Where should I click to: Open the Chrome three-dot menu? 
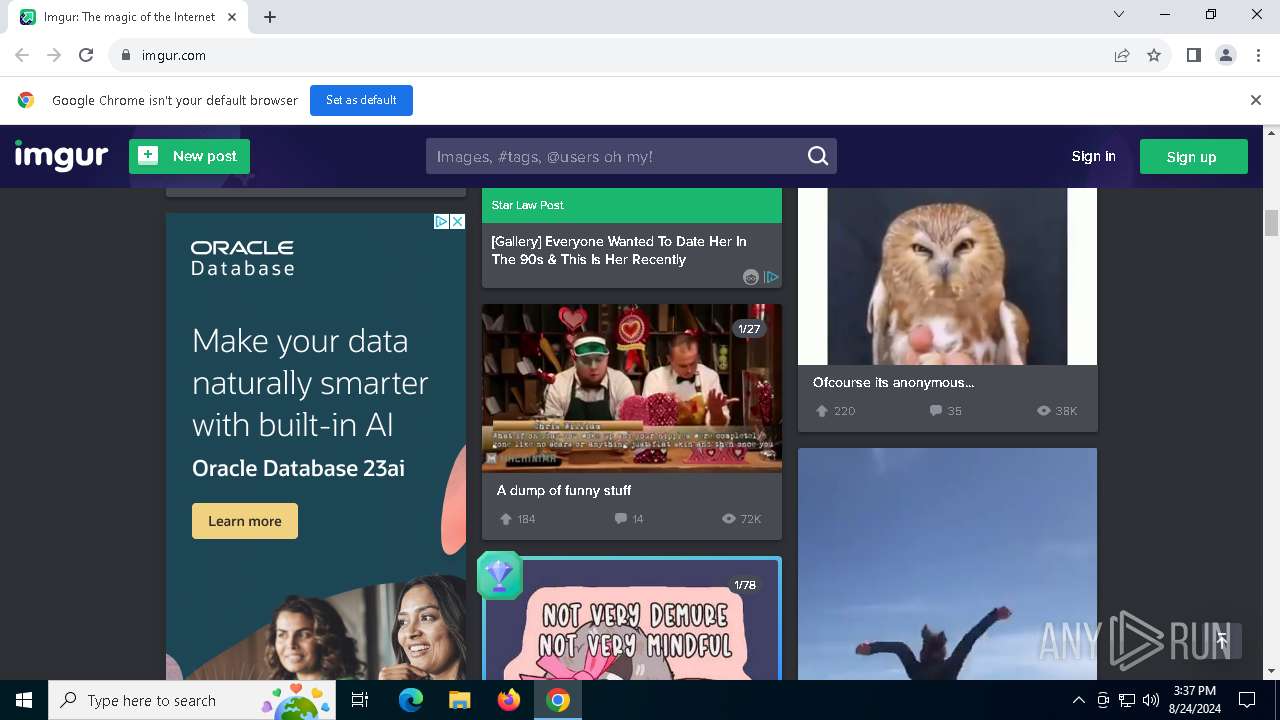click(x=1257, y=55)
